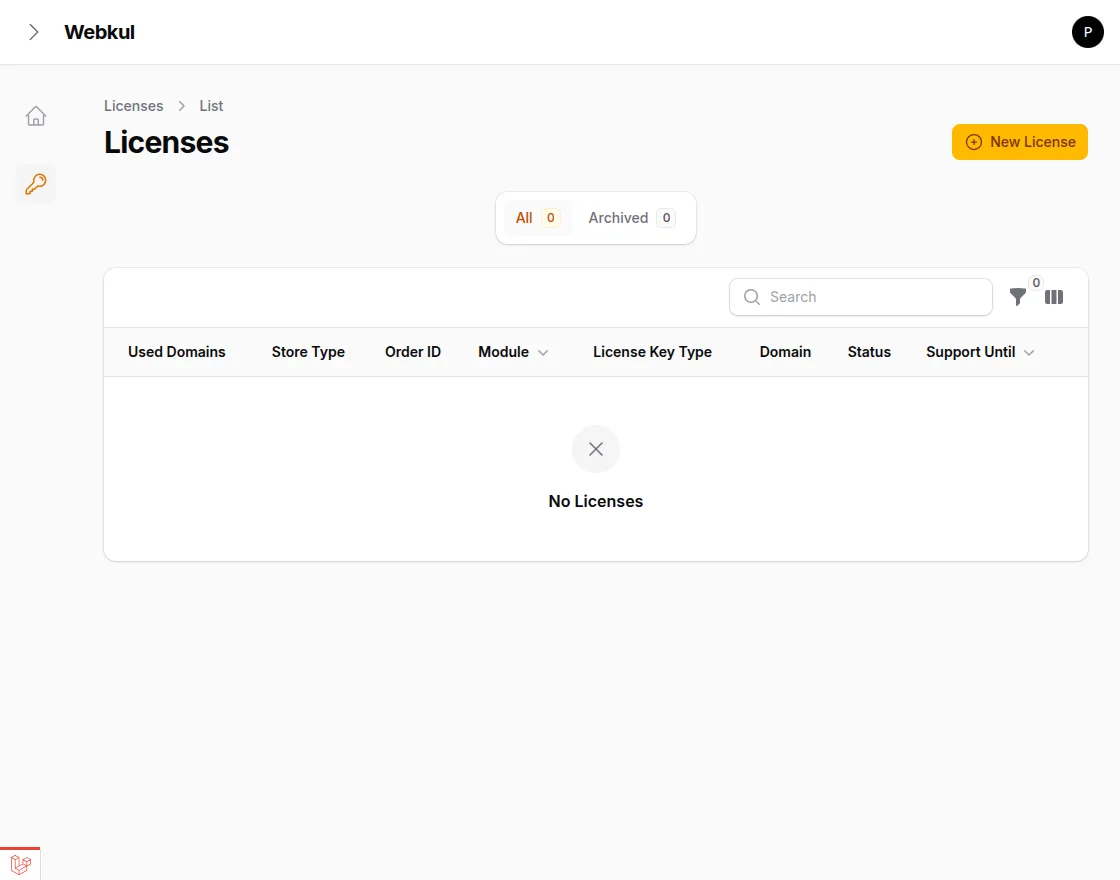
Task: Open the Support Until dropdown chevron
Action: (x=1029, y=352)
